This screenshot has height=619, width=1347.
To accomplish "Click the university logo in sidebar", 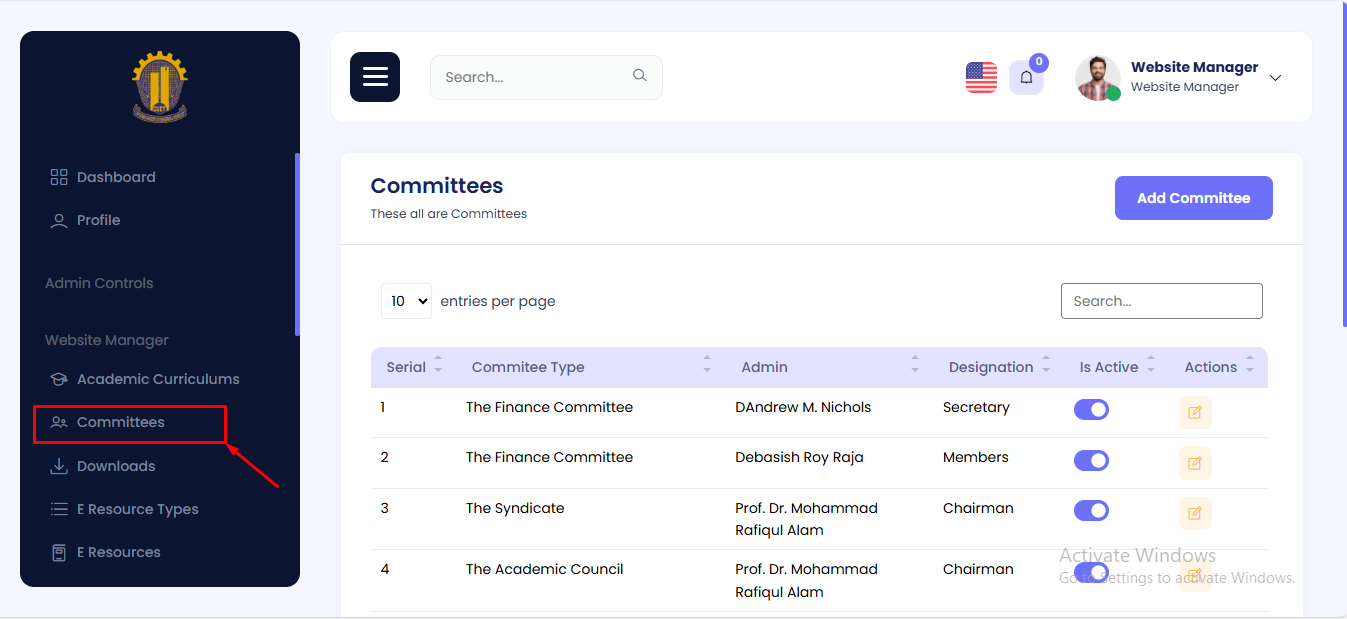I will 160,87.
